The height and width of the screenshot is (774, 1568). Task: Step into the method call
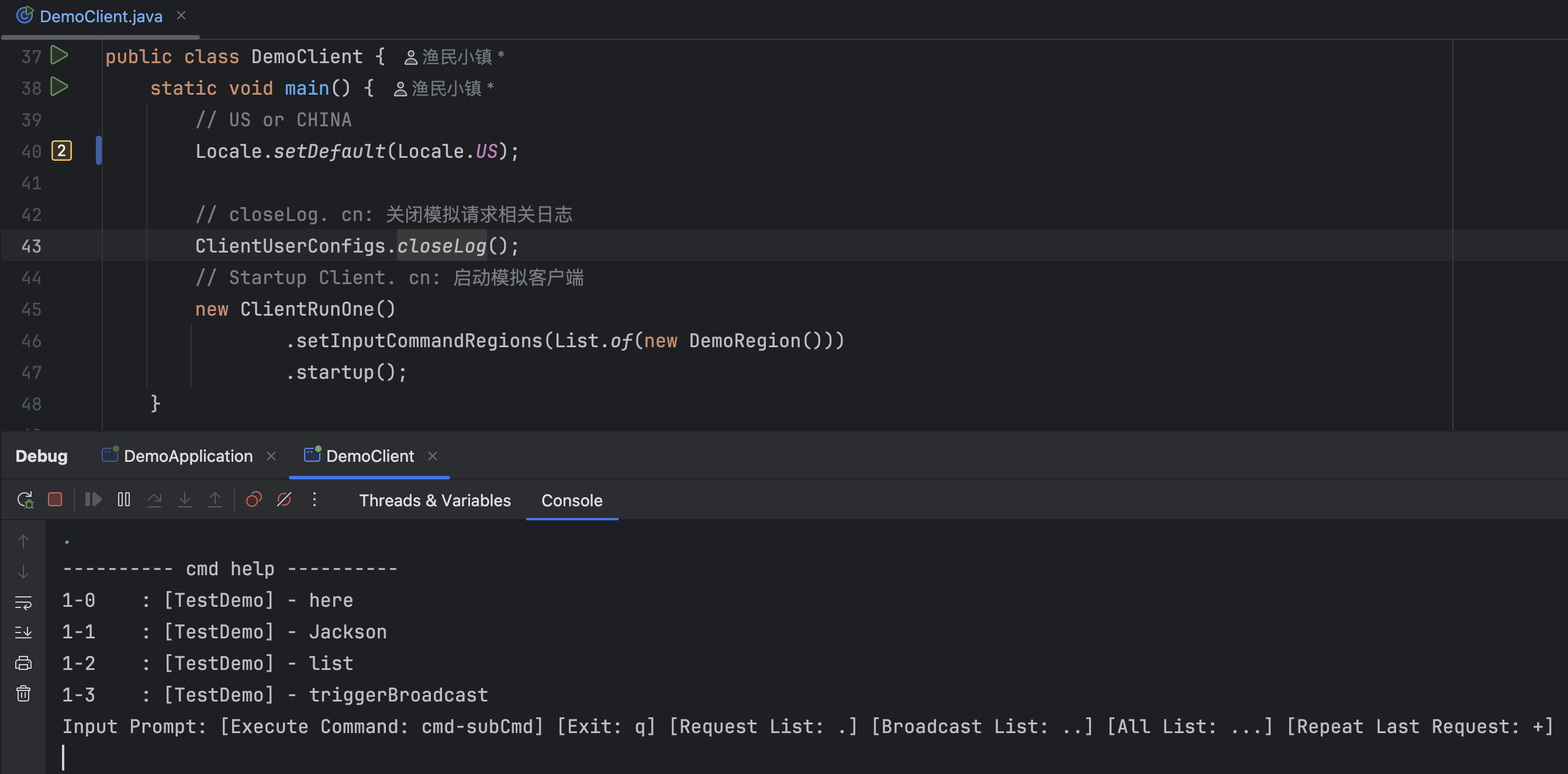click(x=184, y=499)
